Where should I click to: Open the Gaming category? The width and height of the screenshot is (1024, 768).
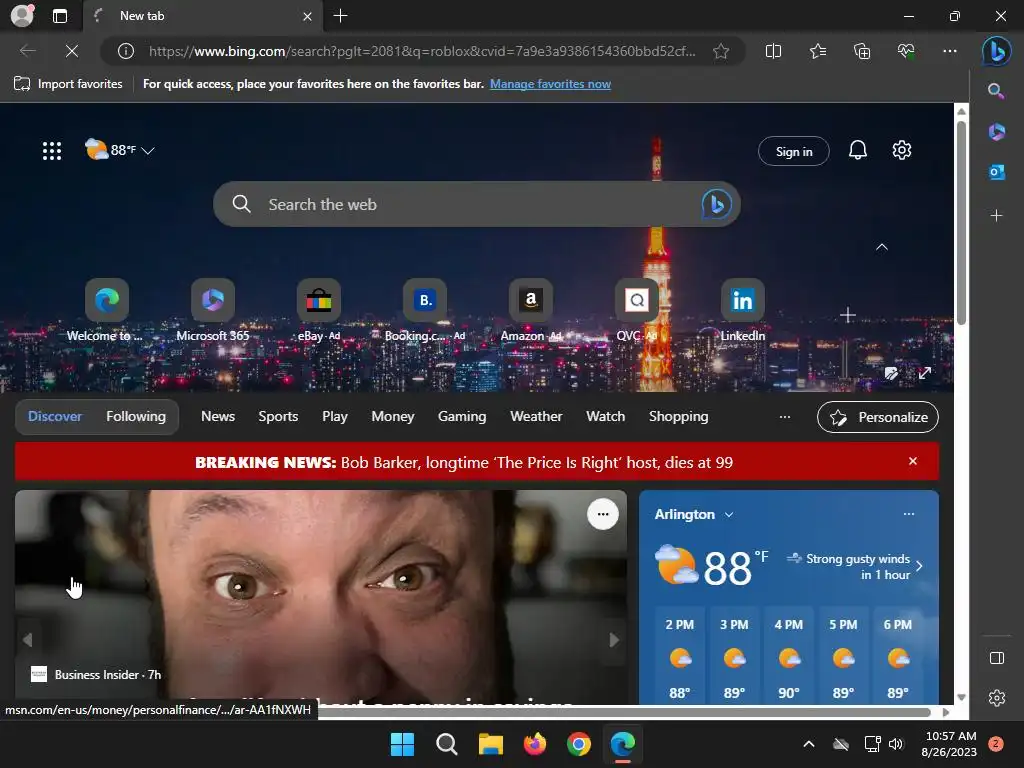coord(462,417)
